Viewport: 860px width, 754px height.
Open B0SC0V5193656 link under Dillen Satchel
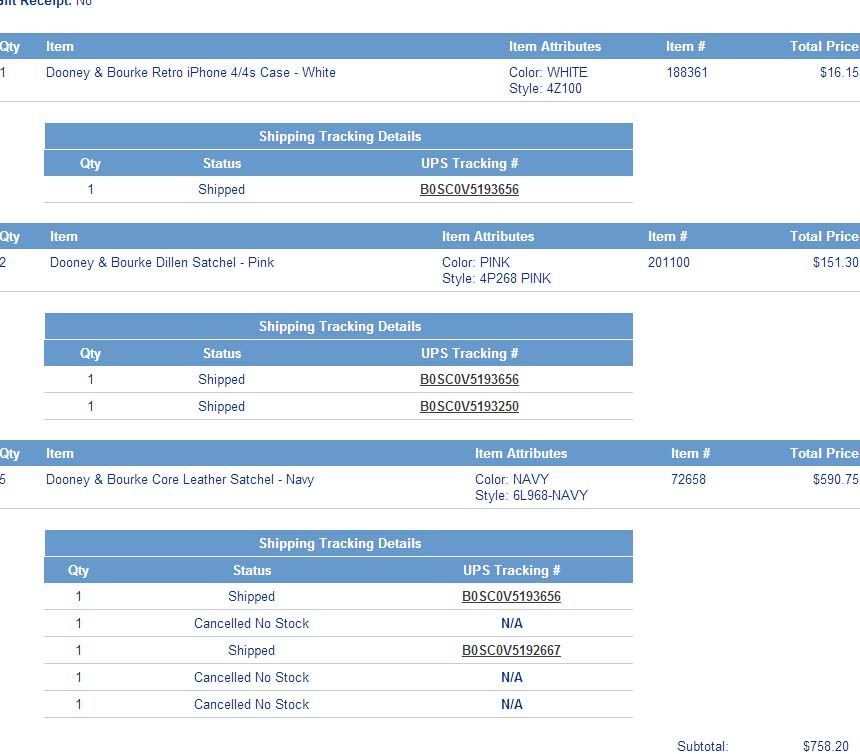coord(469,380)
